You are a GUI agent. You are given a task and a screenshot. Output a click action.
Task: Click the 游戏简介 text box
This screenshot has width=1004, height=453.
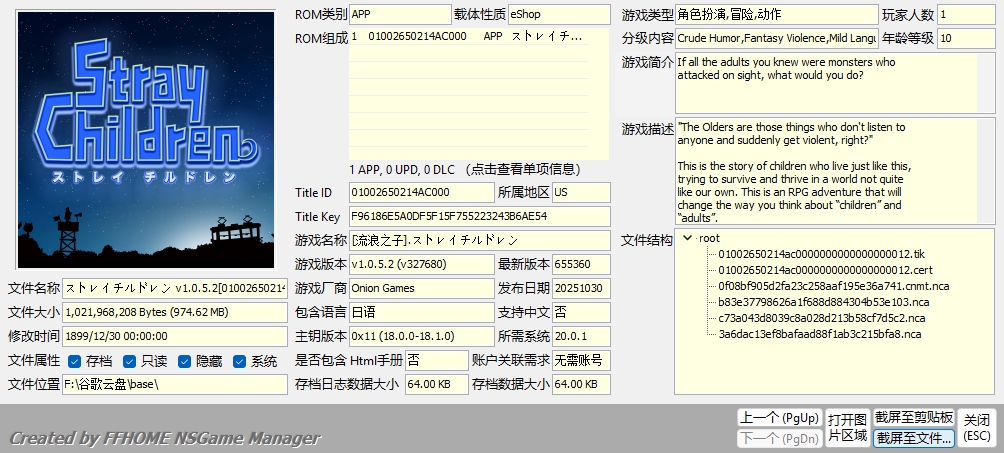(x=835, y=83)
